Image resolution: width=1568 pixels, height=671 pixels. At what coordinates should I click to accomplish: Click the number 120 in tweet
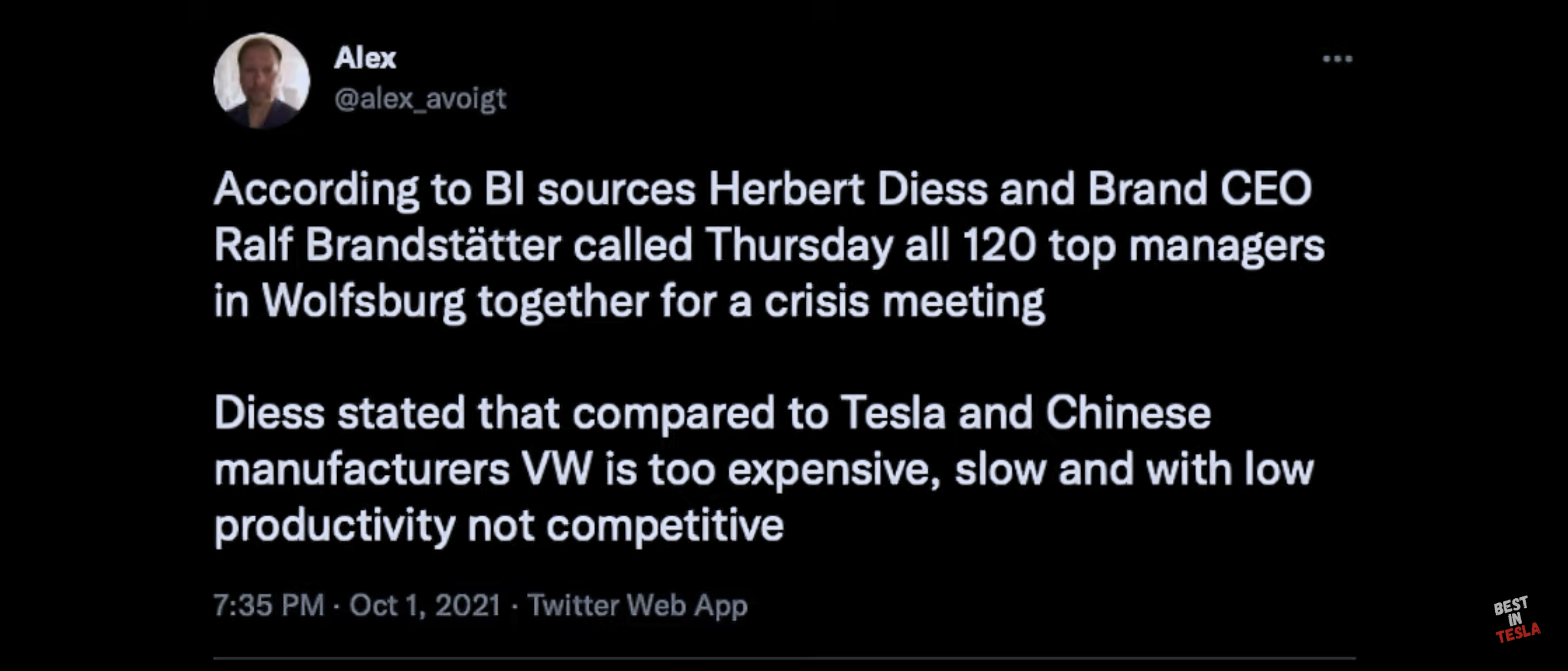(x=999, y=245)
